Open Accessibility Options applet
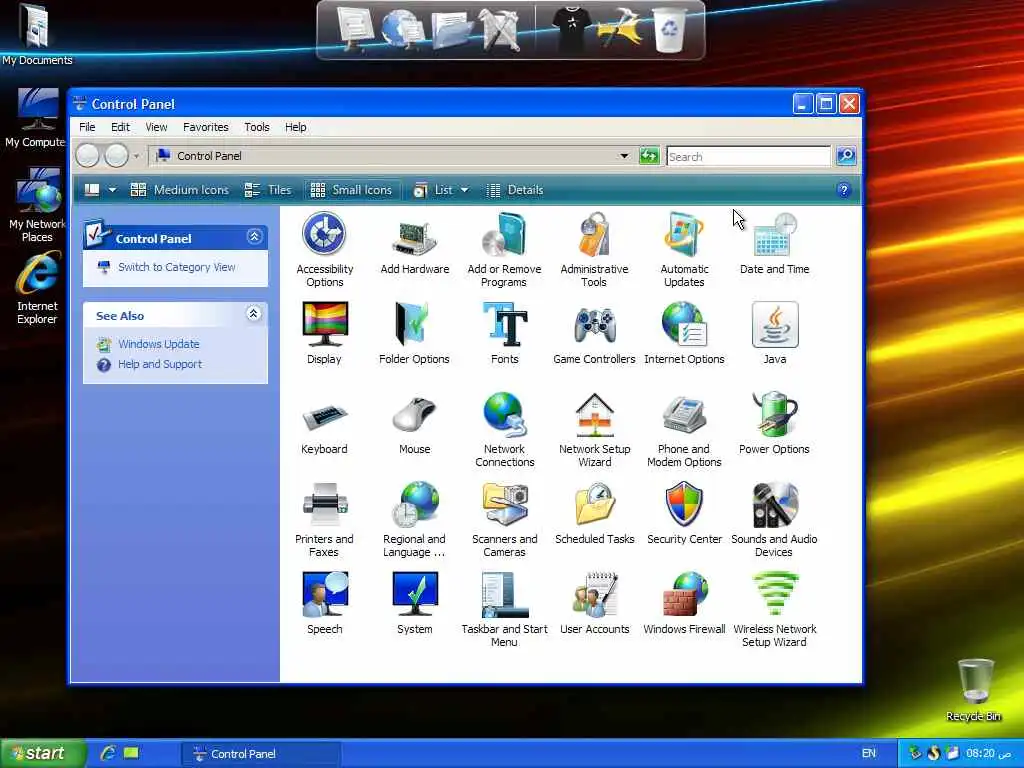Viewport: 1024px width, 768px height. tap(325, 249)
